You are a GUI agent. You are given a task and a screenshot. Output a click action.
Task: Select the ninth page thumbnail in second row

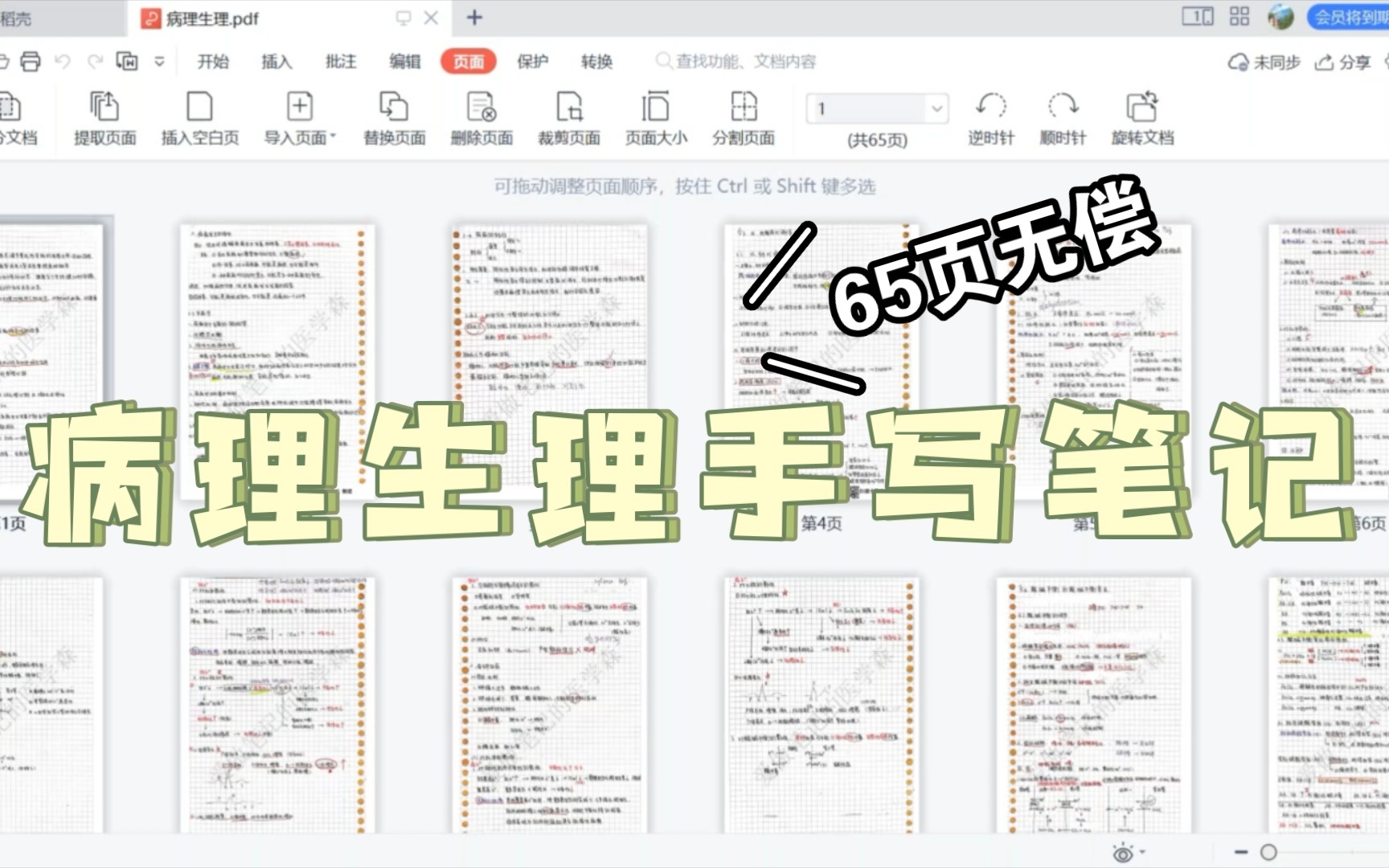550,705
